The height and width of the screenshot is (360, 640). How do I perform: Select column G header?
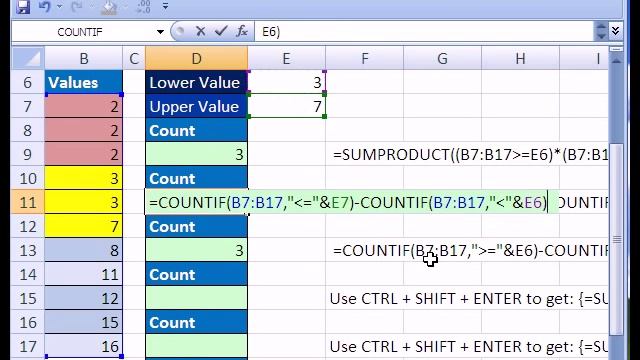pyautogui.click(x=442, y=59)
